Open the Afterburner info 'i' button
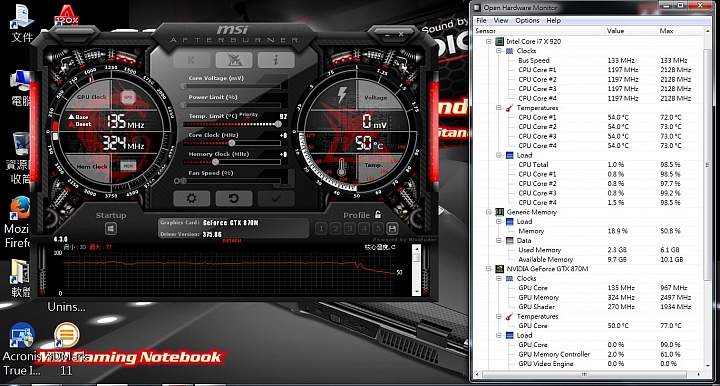 click(x=276, y=60)
